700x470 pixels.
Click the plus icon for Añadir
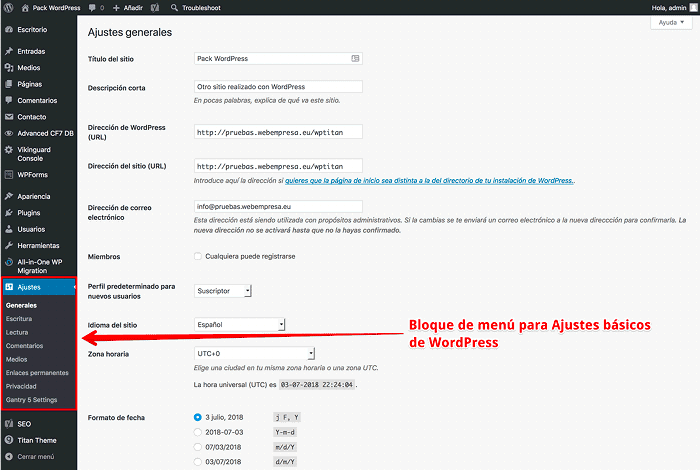tap(116, 8)
